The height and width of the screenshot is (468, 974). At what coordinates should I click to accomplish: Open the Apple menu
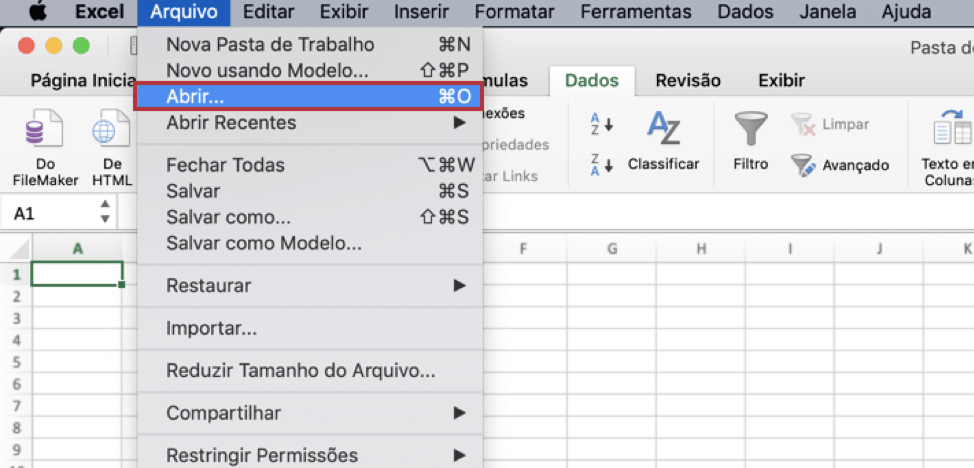pyautogui.click(x=37, y=12)
